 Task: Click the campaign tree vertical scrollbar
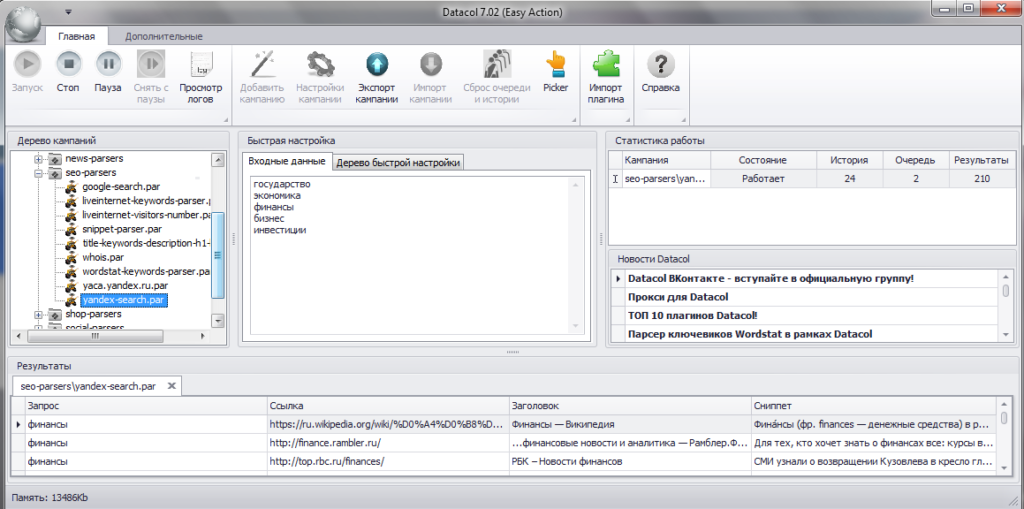[x=218, y=255]
